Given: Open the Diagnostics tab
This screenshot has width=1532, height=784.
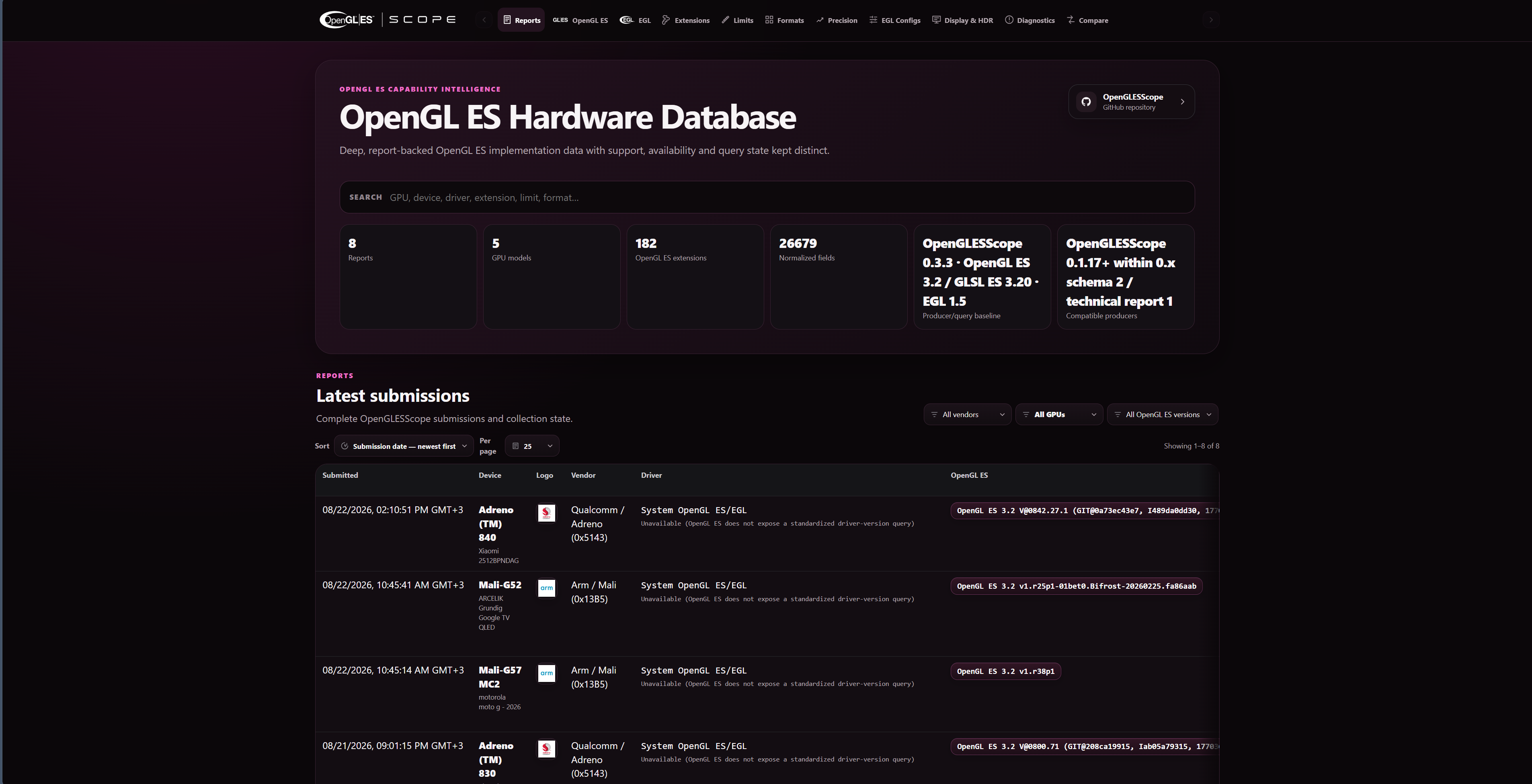Looking at the screenshot, I should pyautogui.click(x=1030, y=20).
